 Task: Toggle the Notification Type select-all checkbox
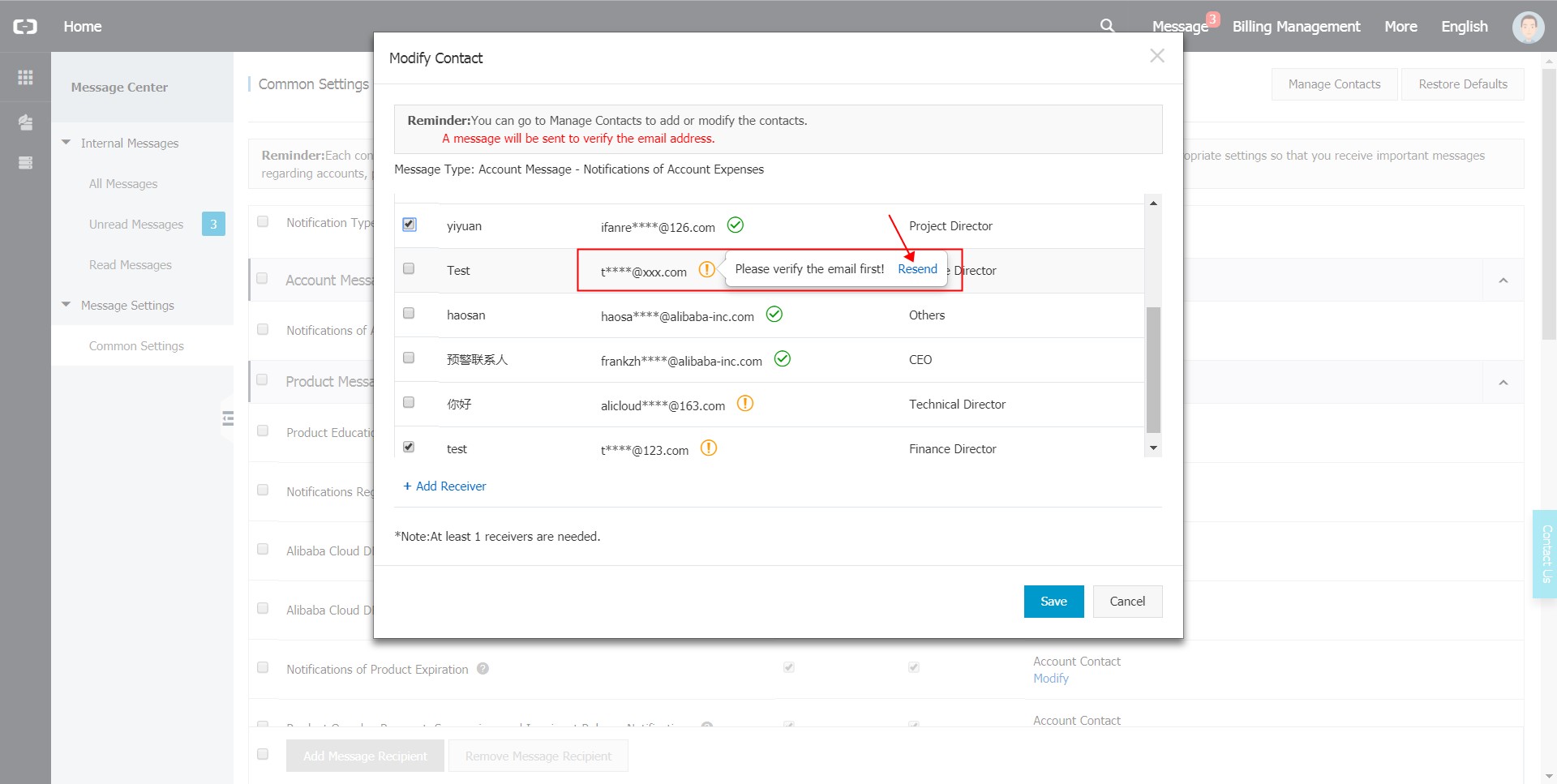(x=263, y=221)
